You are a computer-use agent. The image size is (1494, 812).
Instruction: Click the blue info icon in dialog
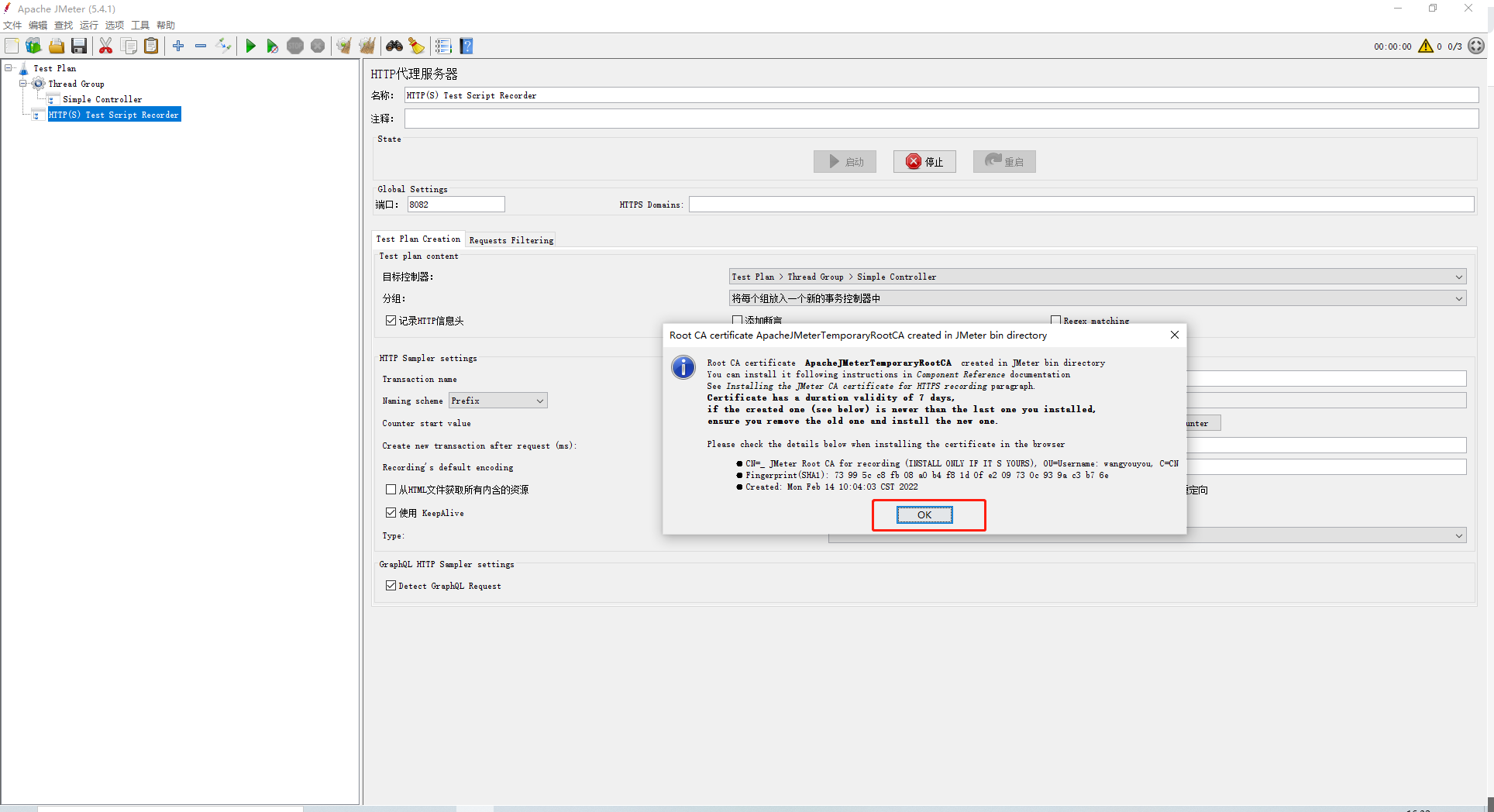[x=683, y=367]
